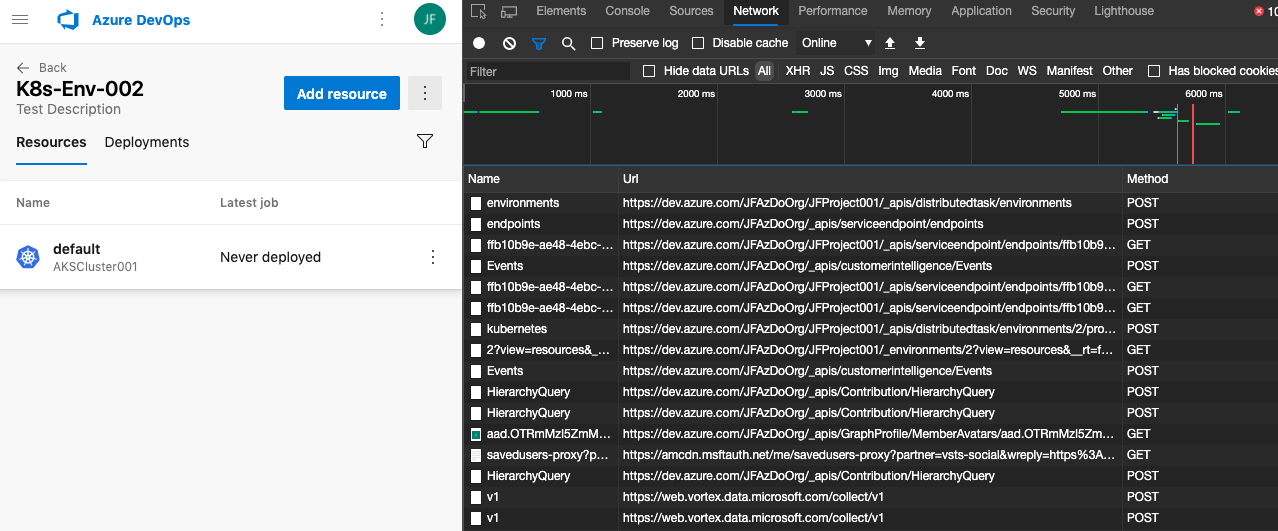Image resolution: width=1278 pixels, height=531 pixels.
Task: Open the Online throttling dropdown
Action: (837, 43)
